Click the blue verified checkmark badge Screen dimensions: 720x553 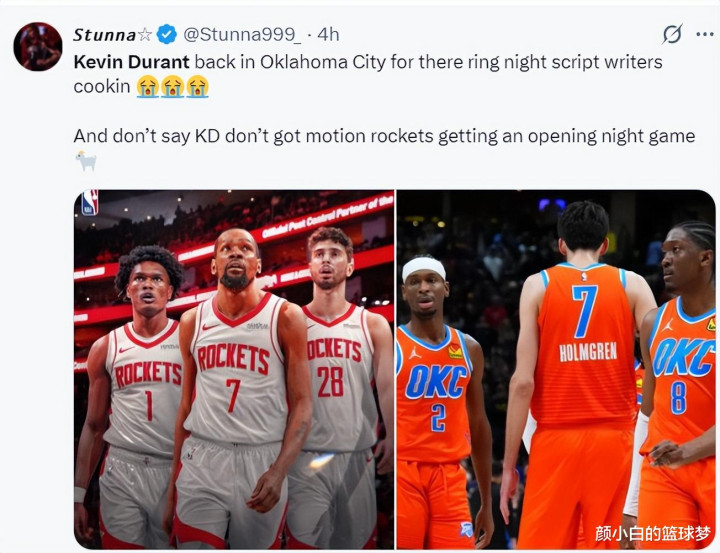click(167, 34)
